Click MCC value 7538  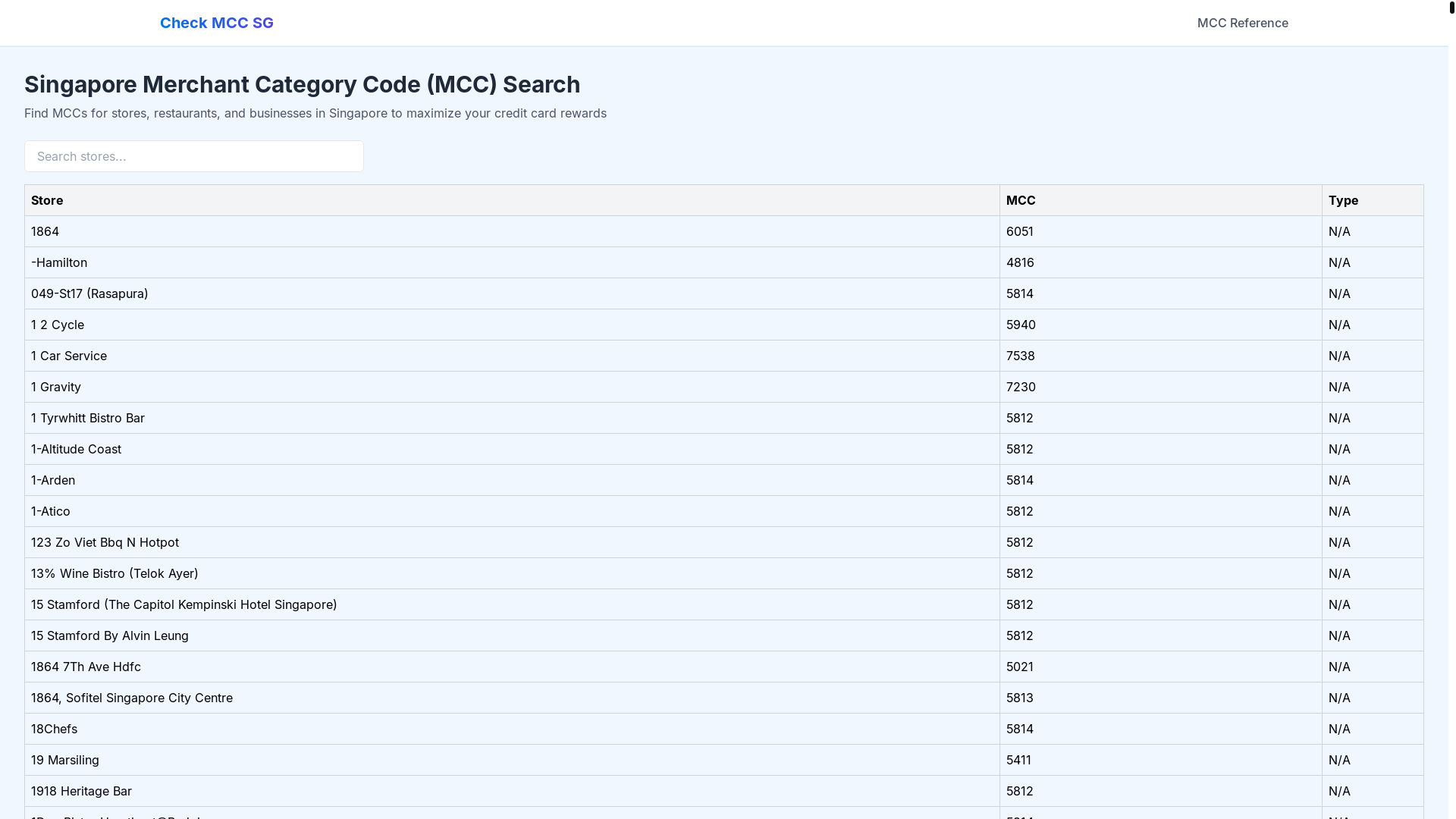pos(1160,356)
